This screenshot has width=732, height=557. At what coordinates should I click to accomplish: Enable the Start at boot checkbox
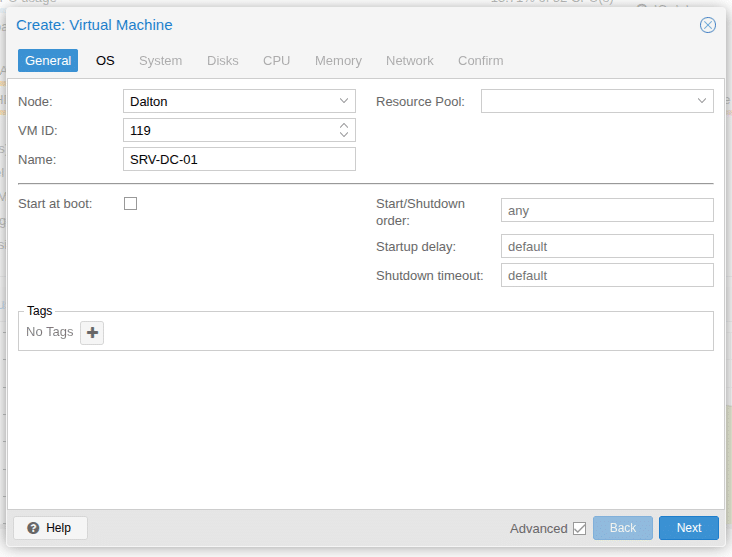point(130,204)
